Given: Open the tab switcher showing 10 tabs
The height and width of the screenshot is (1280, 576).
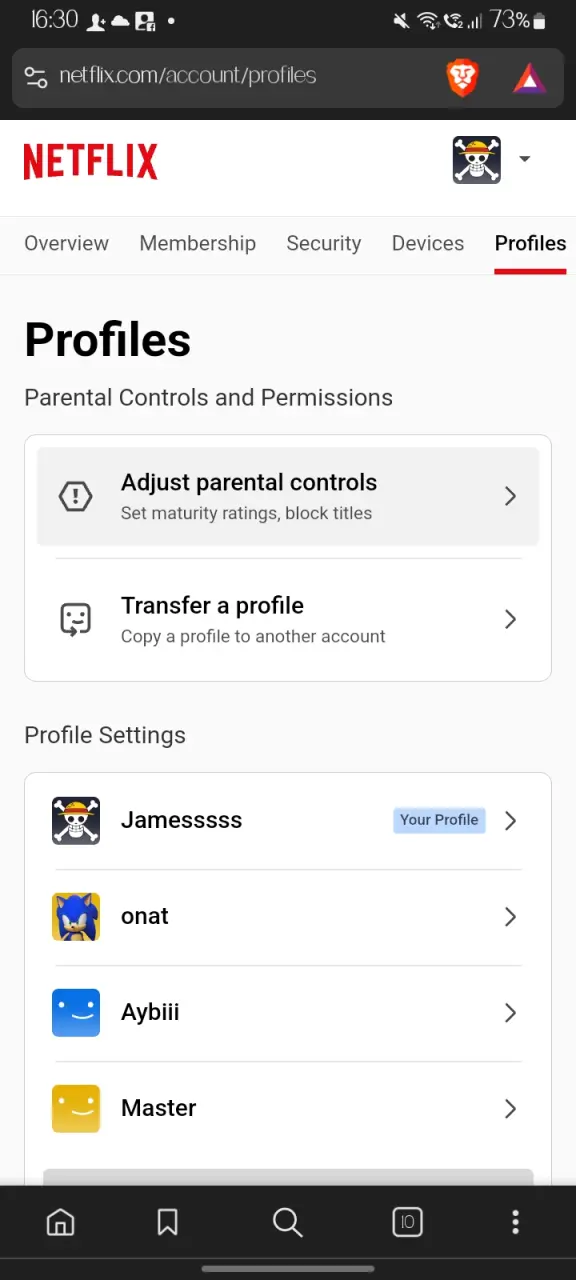Looking at the screenshot, I should [x=407, y=1222].
